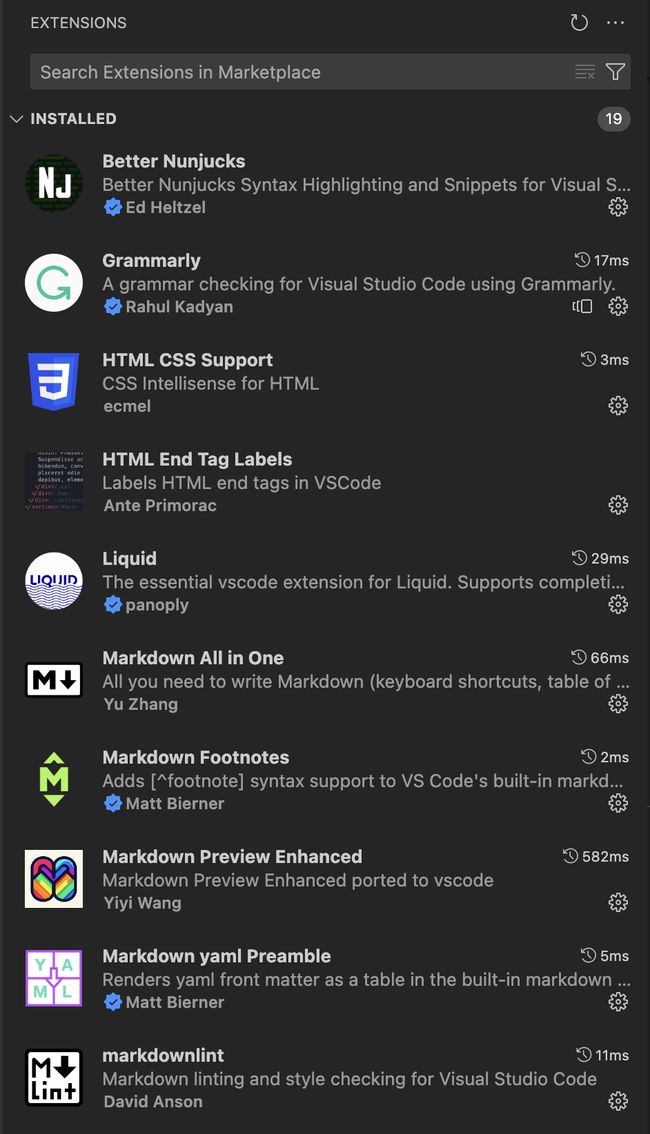The width and height of the screenshot is (650, 1134).
Task: Click the installed count badge showing 19
Action: pos(613,119)
